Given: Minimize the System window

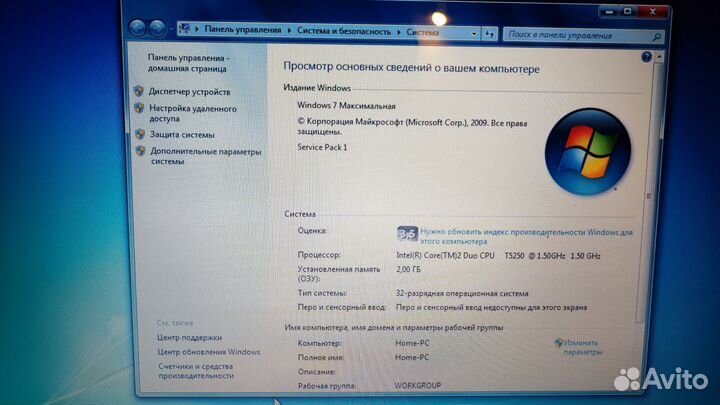Looking at the screenshot, I should tap(609, 11).
